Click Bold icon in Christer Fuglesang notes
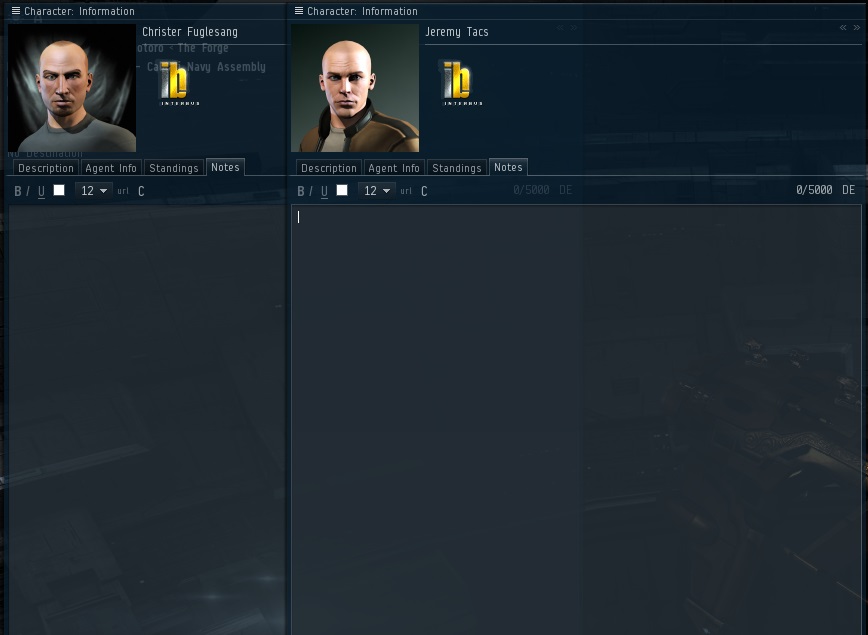 click(x=18, y=191)
